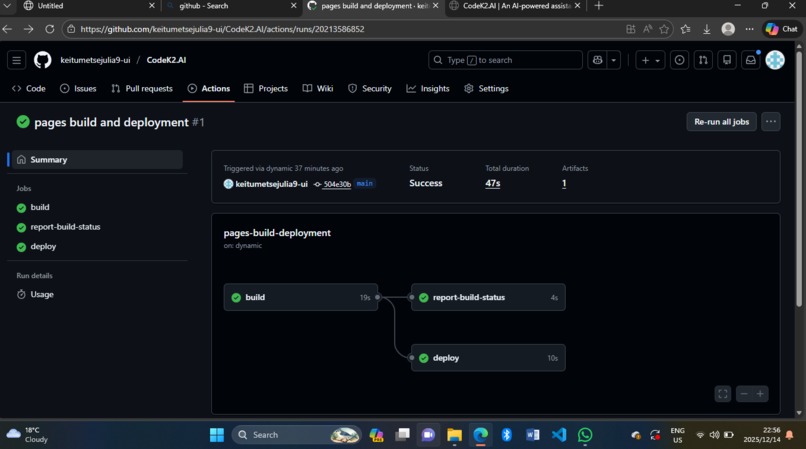Switch to the Issues tab

[x=78, y=88]
